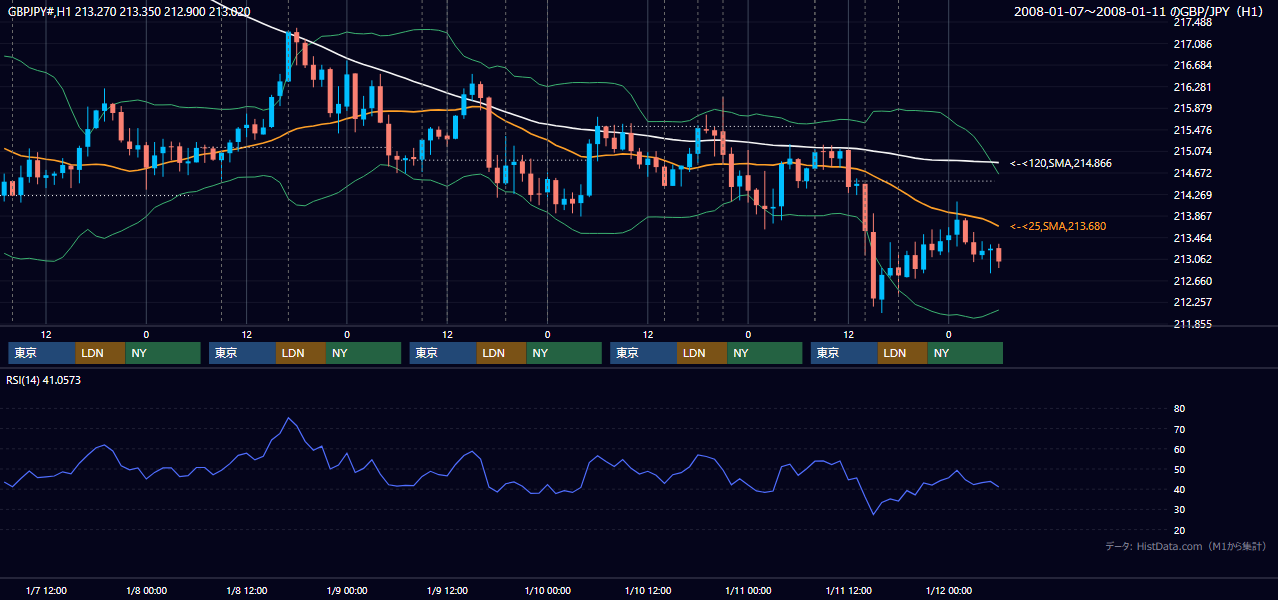Image resolution: width=1278 pixels, height=600 pixels.
Task: Click price axis value 213.062
Action: 1192,260
